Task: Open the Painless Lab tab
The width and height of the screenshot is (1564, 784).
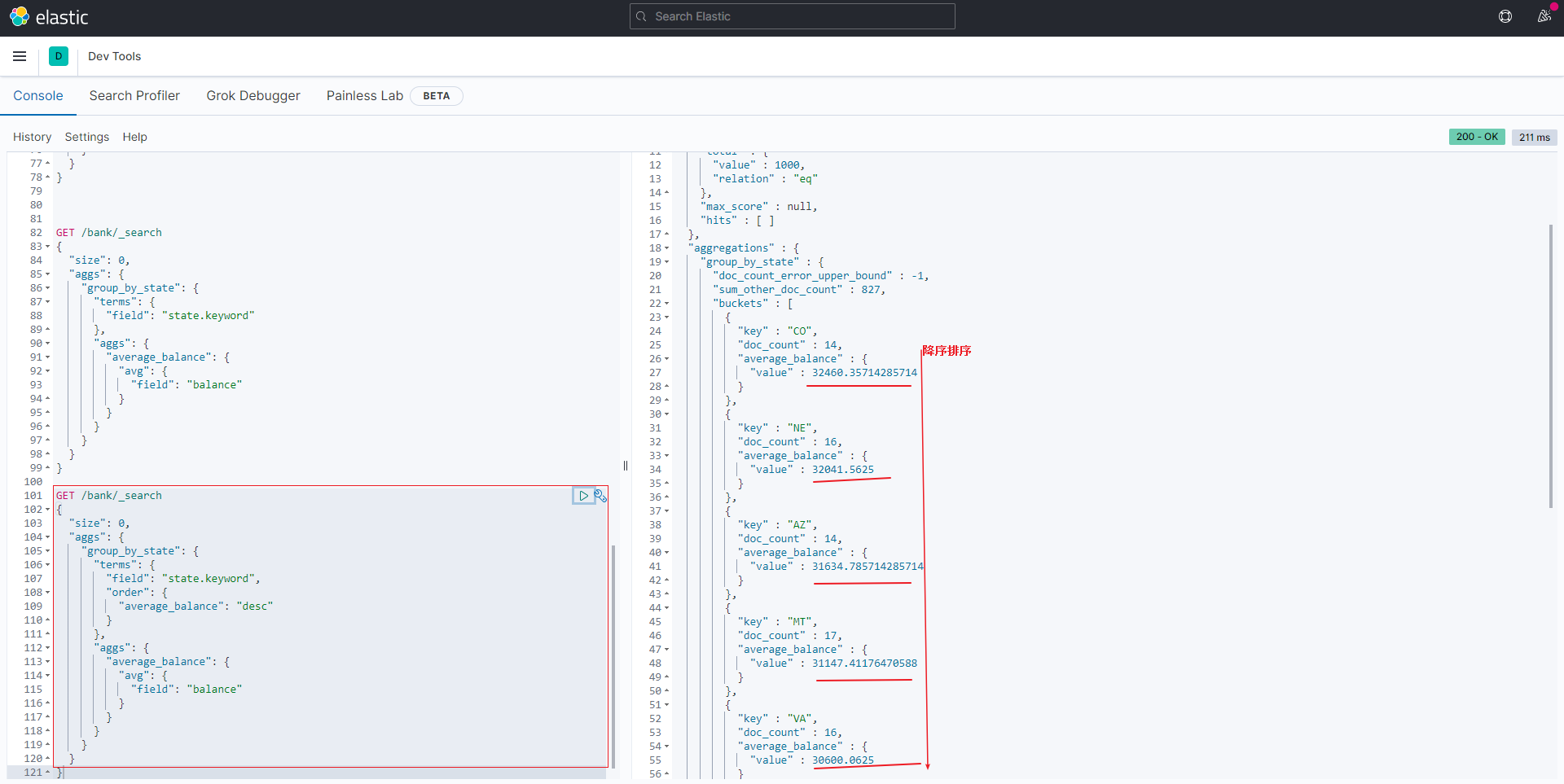Action: tap(364, 96)
